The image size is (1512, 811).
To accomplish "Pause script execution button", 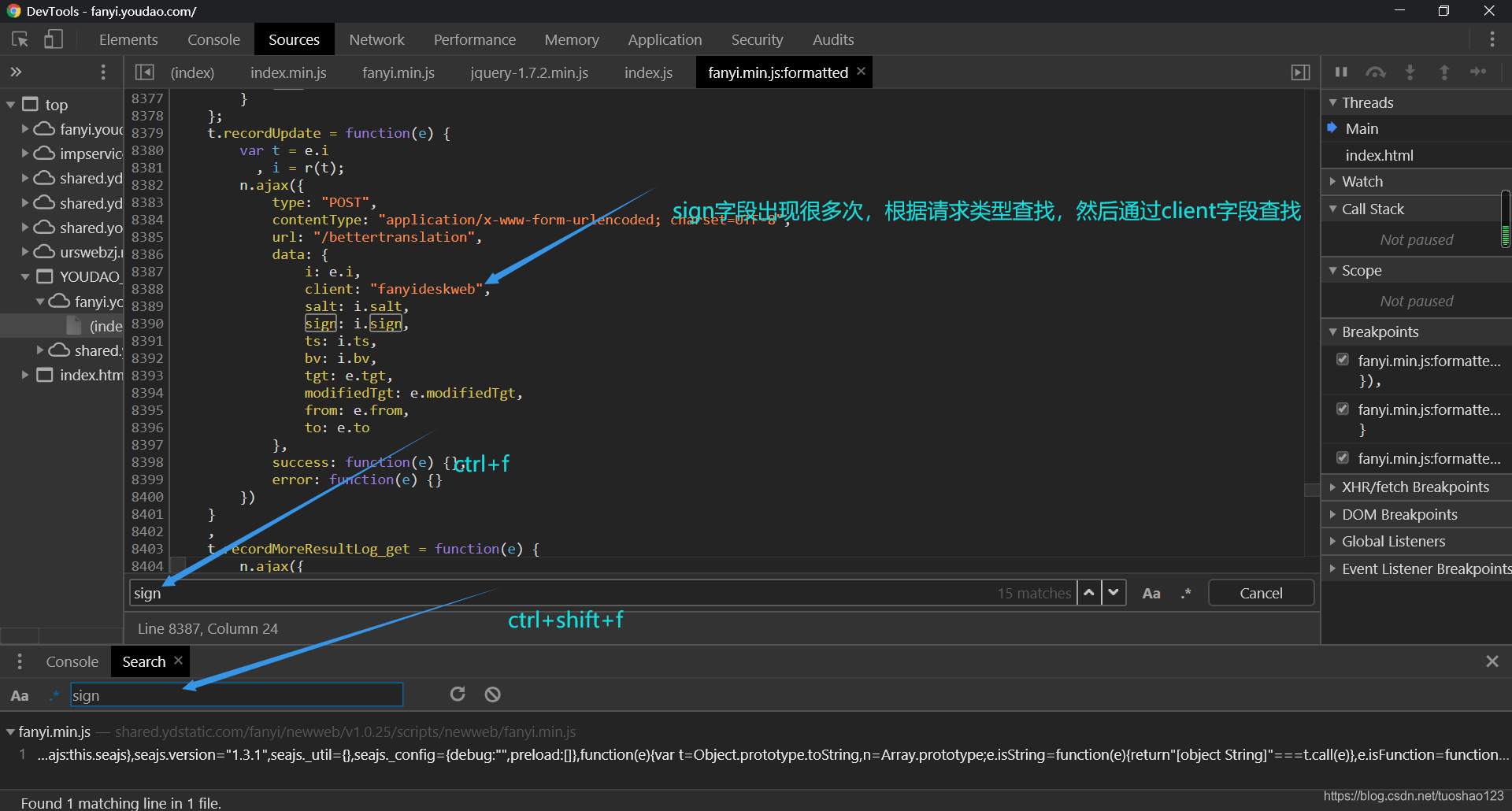I will [1341, 72].
